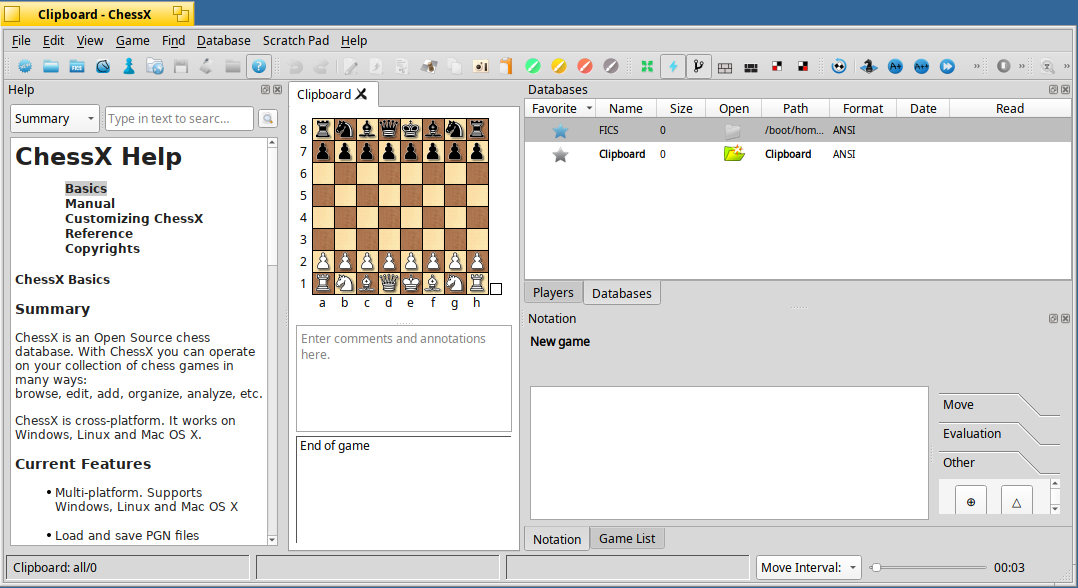Open the Database menu
Screen dimensions: 1078x588
[x=223, y=41]
